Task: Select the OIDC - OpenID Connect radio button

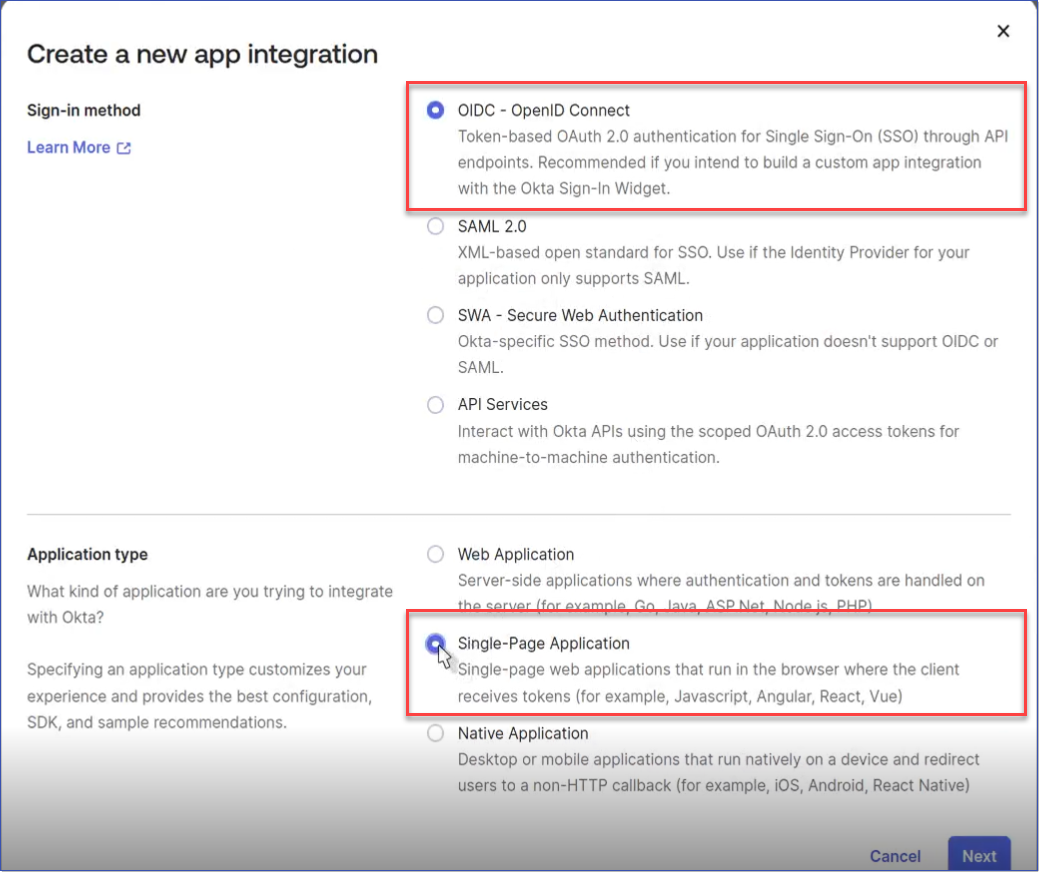Action: (x=436, y=110)
